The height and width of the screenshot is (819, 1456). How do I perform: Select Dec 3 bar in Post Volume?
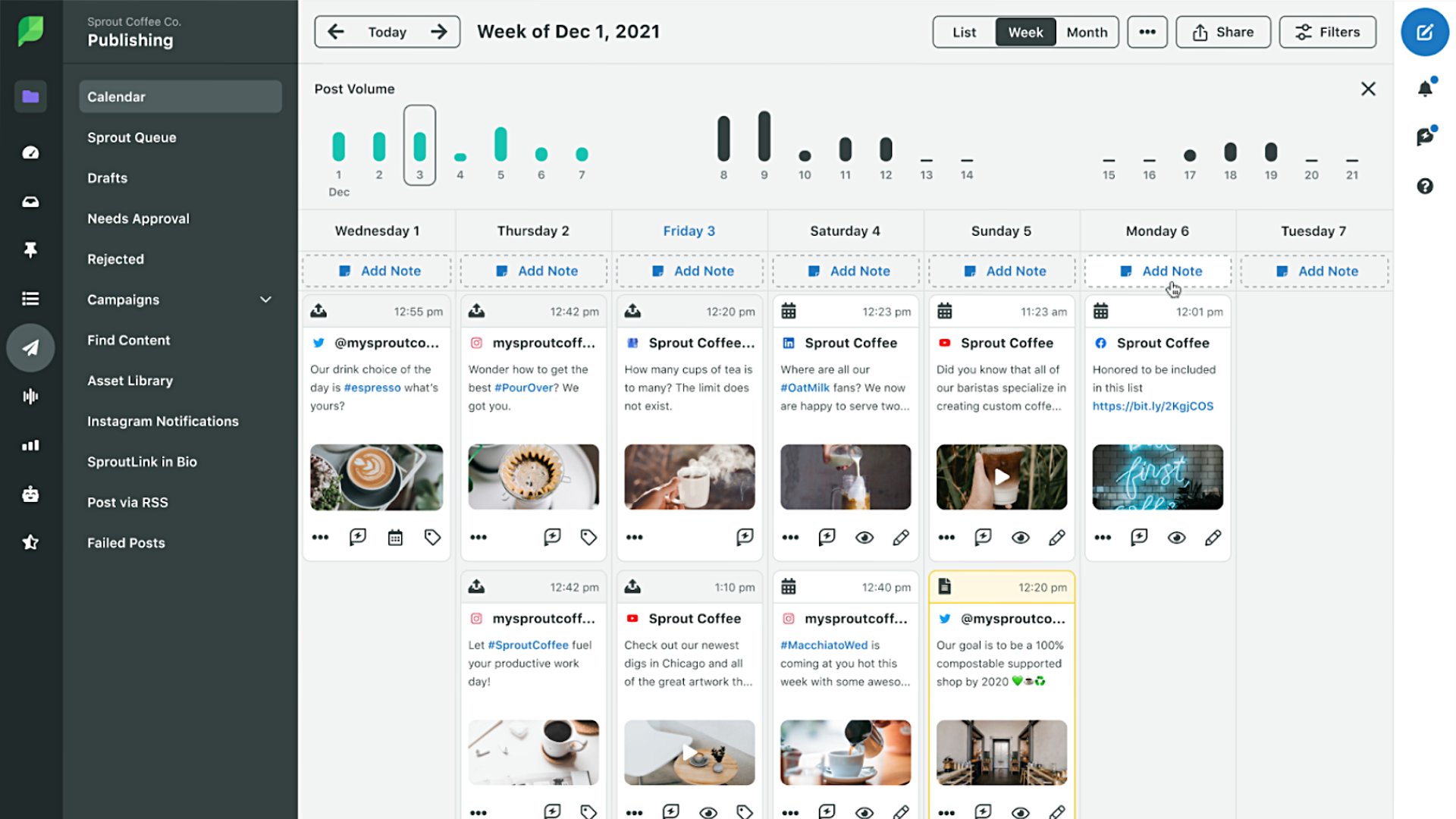pyautogui.click(x=419, y=146)
